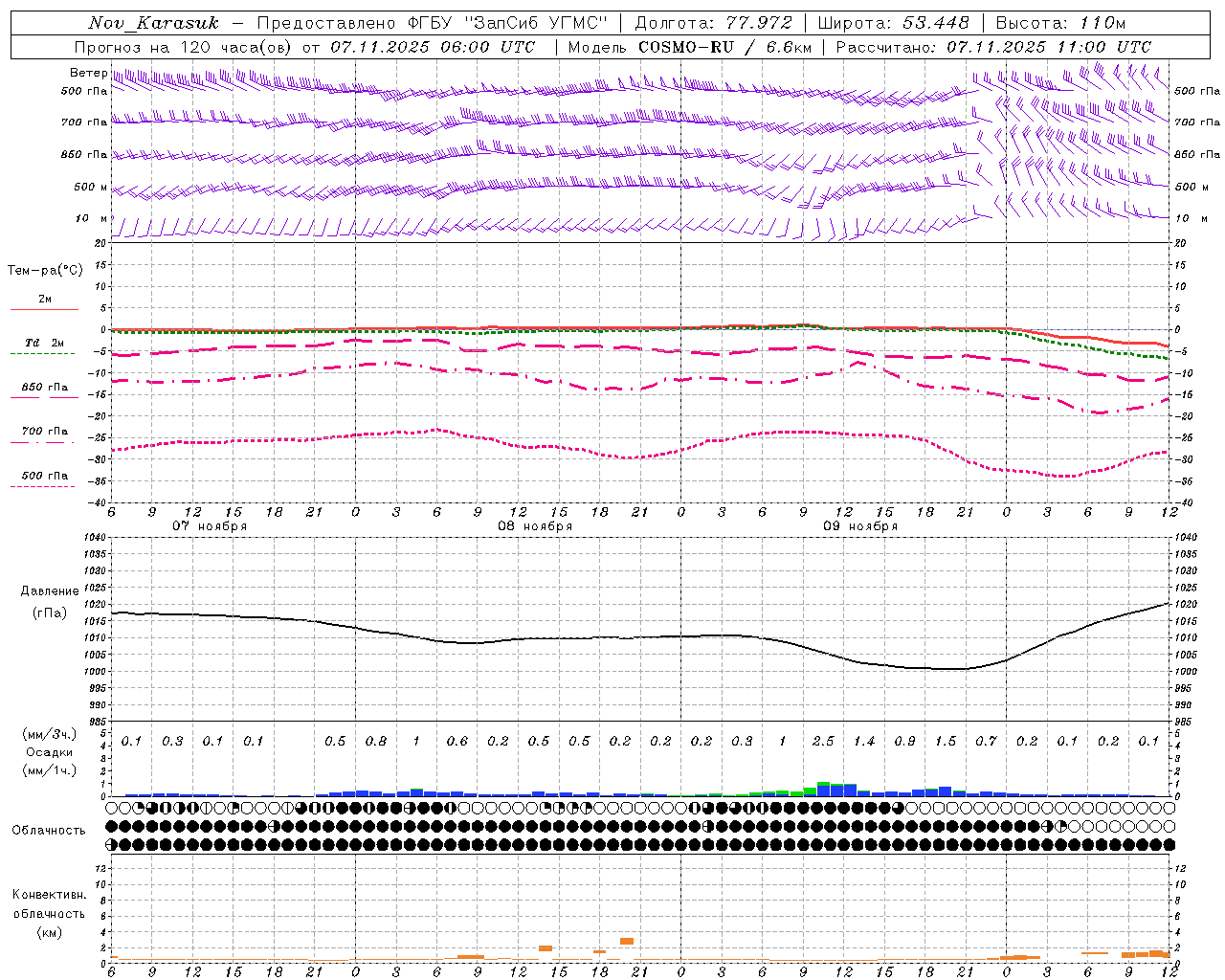The width and height of the screenshot is (1225, 980).
Task: Select the text Широта: 53.448
Action: point(894,23)
